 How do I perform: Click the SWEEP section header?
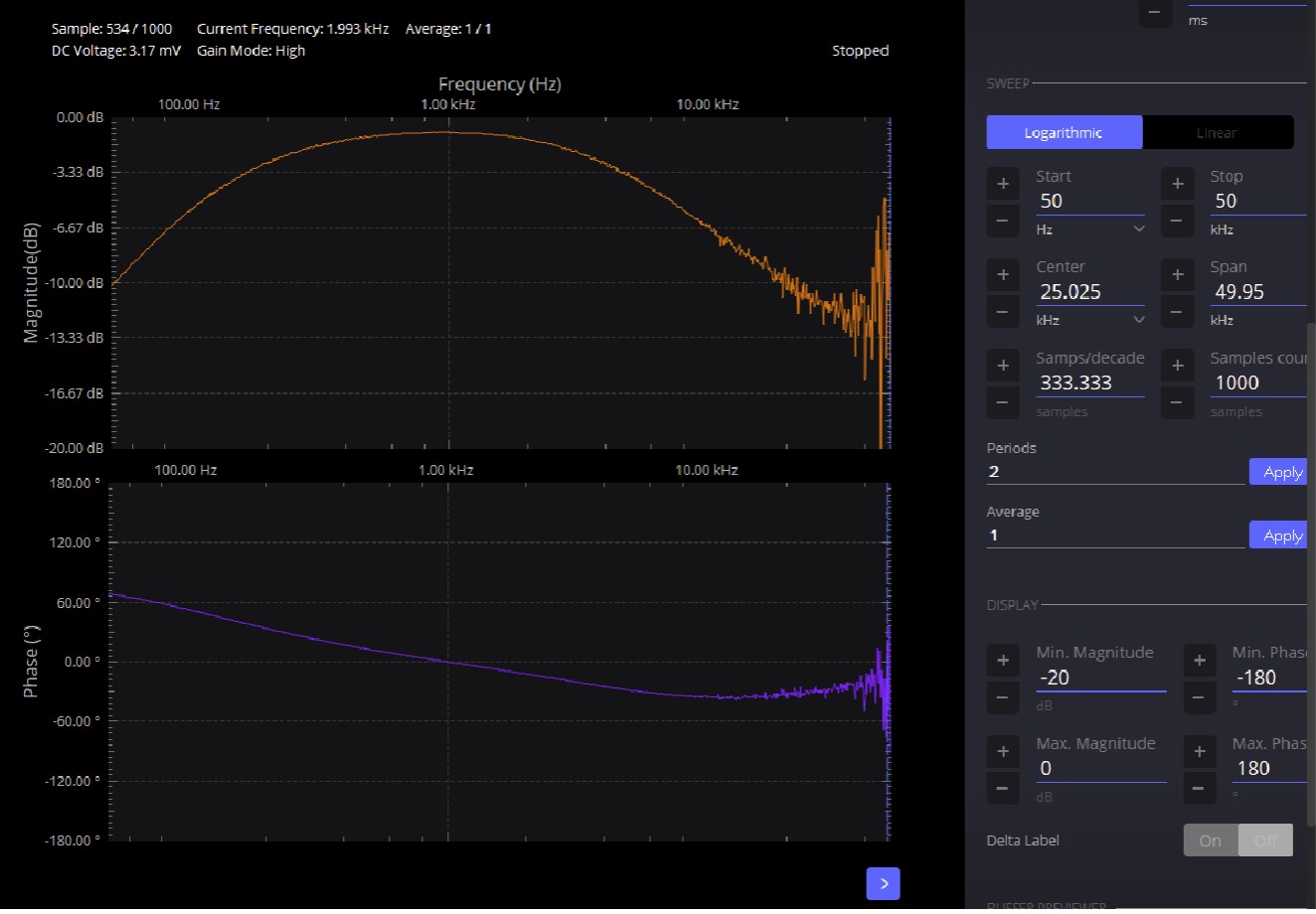click(1008, 83)
